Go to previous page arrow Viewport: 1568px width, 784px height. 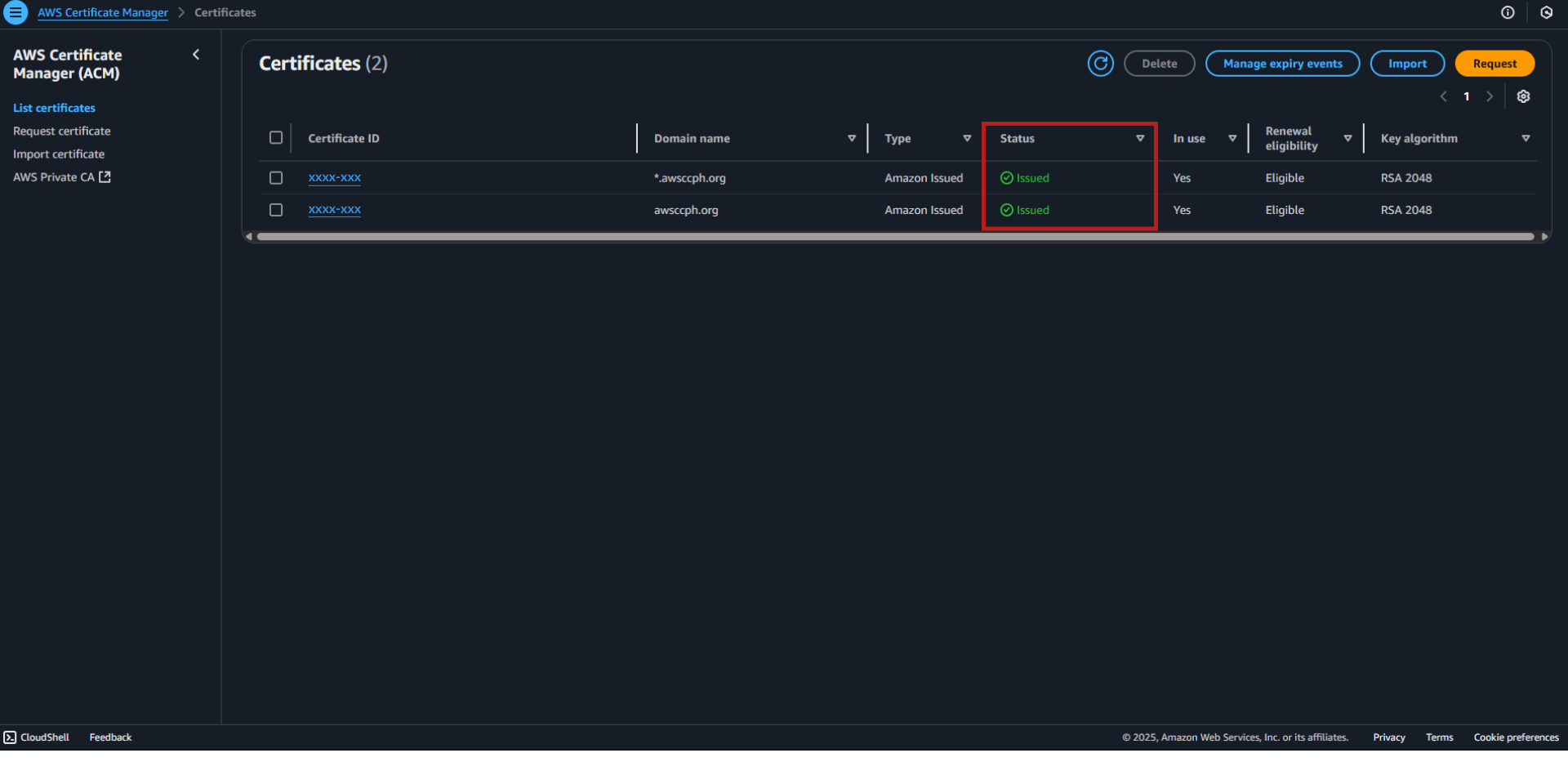pos(1443,96)
